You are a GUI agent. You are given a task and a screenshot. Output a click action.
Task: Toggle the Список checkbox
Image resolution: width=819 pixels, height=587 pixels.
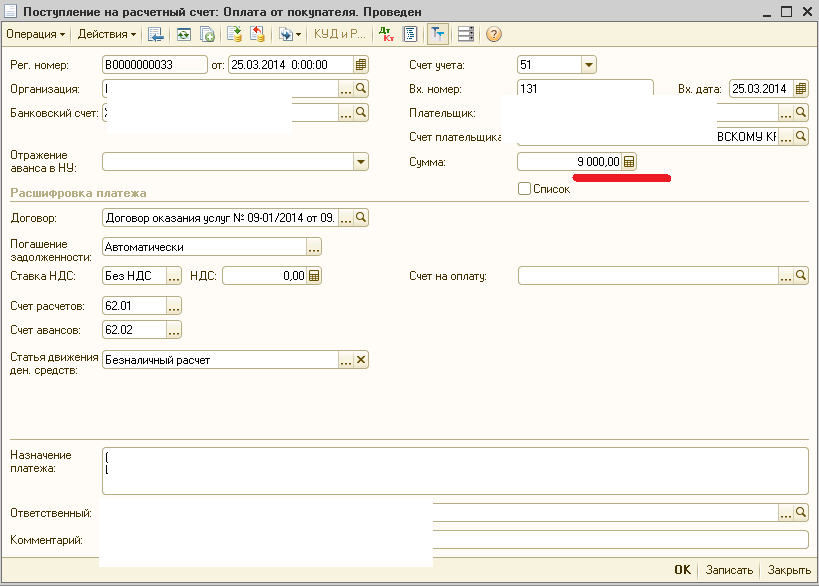click(x=524, y=189)
